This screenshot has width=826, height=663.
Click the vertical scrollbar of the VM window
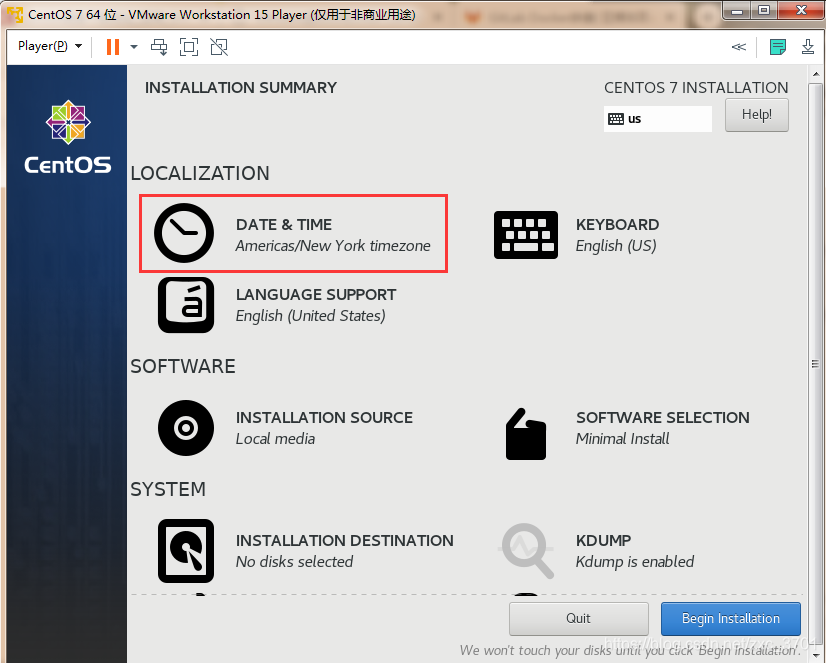pyautogui.click(x=815, y=363)
